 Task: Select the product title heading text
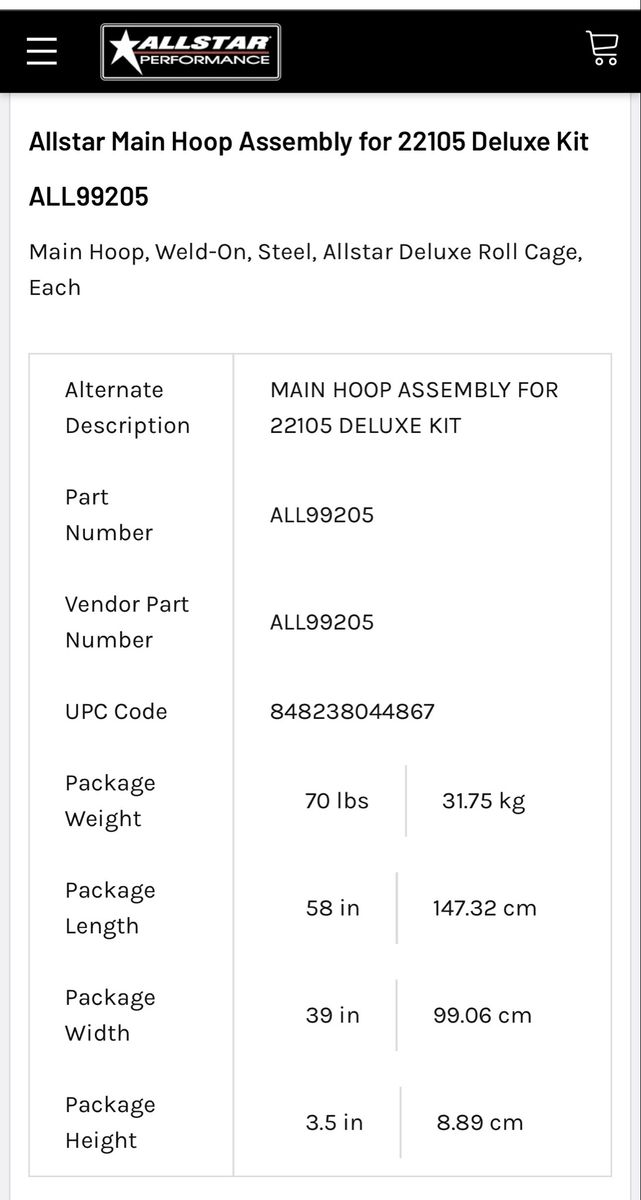[x=309, y=142]
